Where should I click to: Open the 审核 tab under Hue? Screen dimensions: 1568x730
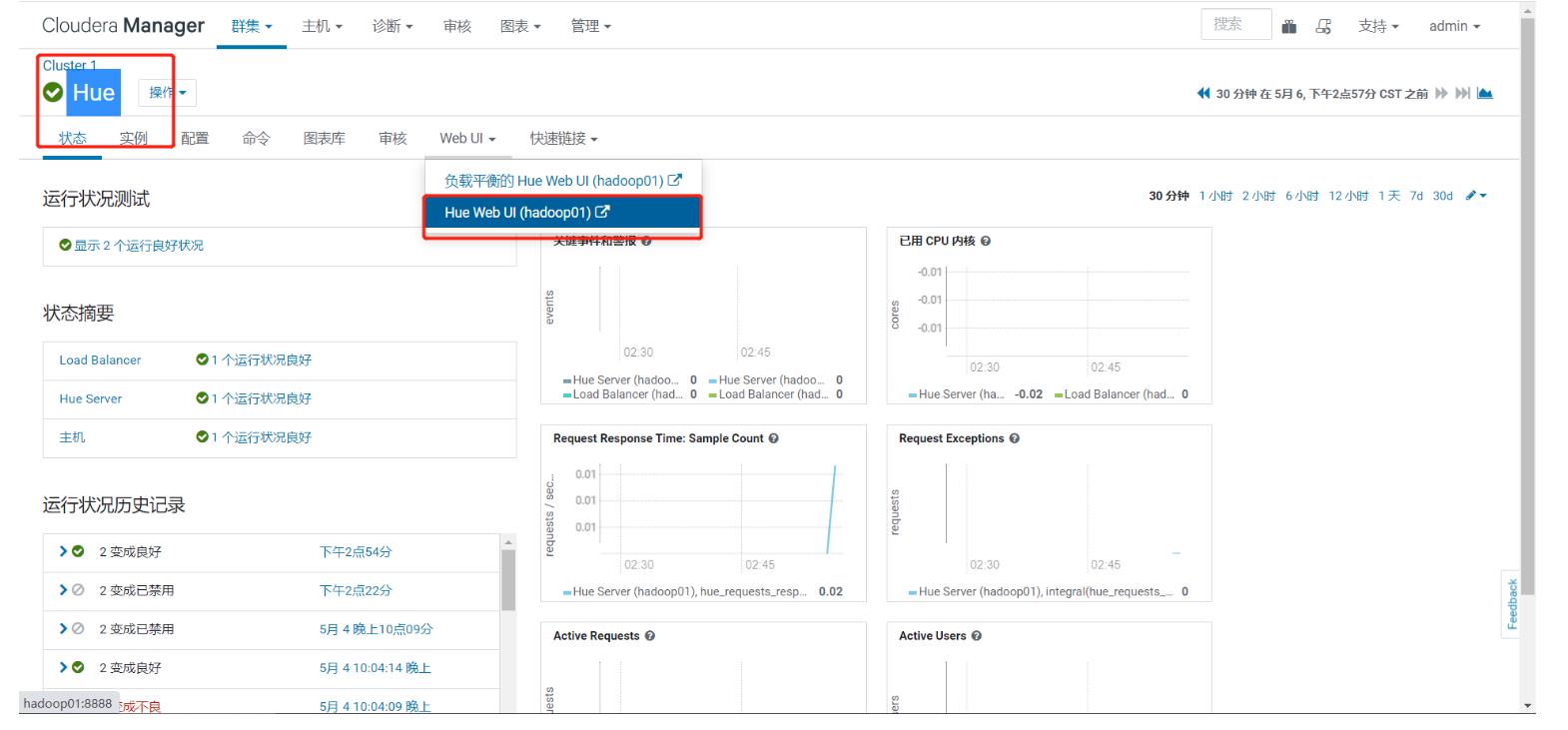(392, 139)
